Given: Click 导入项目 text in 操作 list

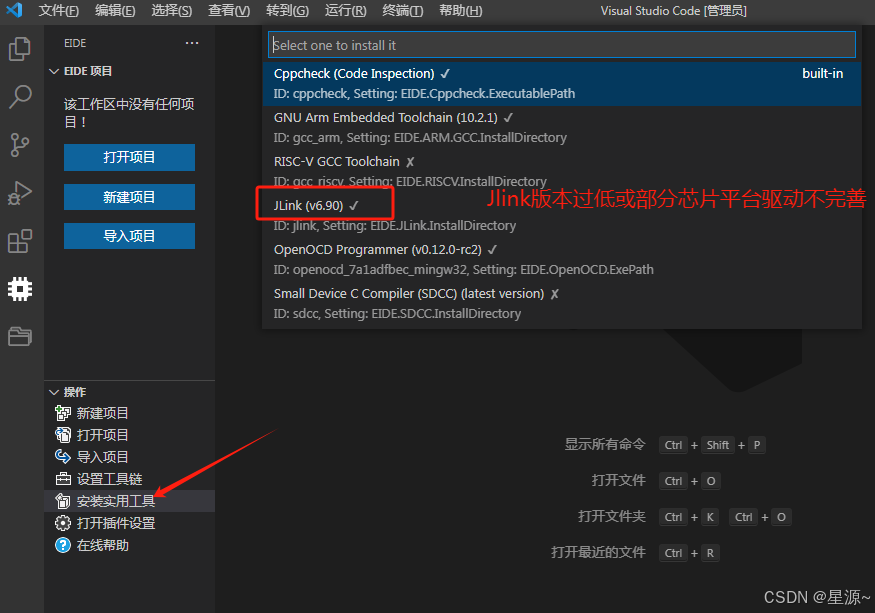Looking at the screenshot, I should 103,457.
